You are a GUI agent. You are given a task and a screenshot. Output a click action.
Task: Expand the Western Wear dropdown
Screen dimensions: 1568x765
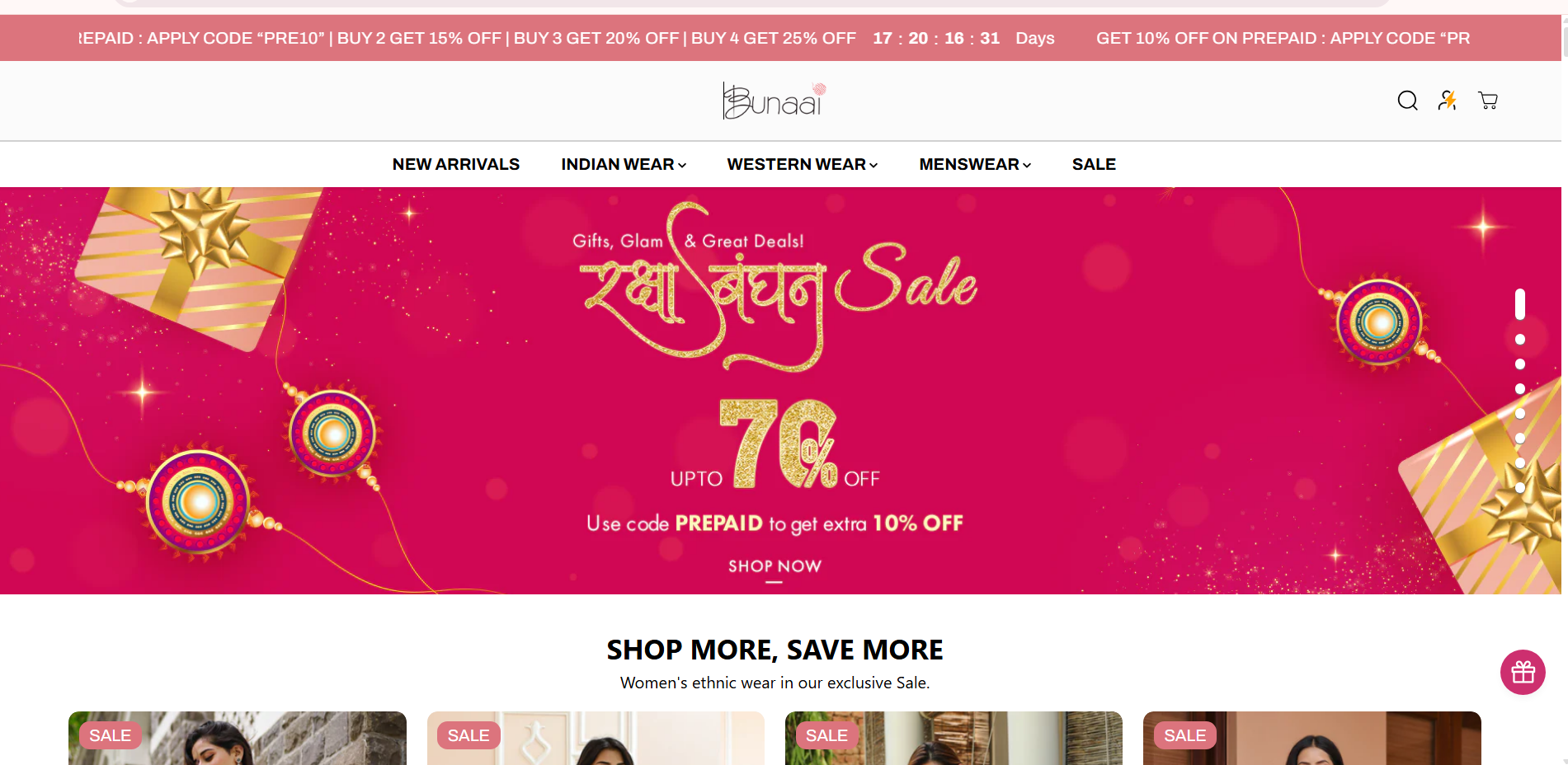(x=803, y=164)
